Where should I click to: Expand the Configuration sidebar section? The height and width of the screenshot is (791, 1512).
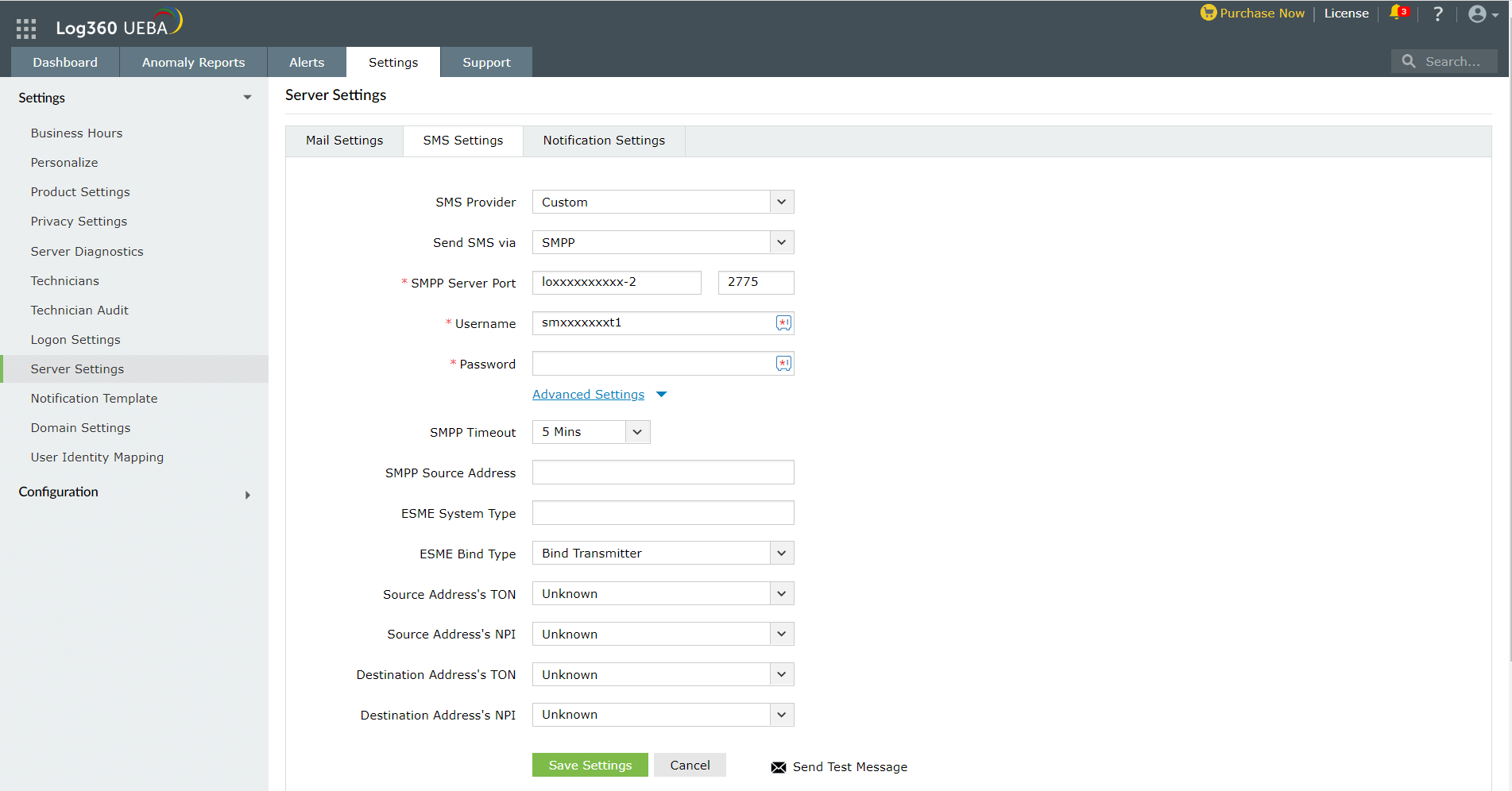pyautogui.click(x=248, y=495)
